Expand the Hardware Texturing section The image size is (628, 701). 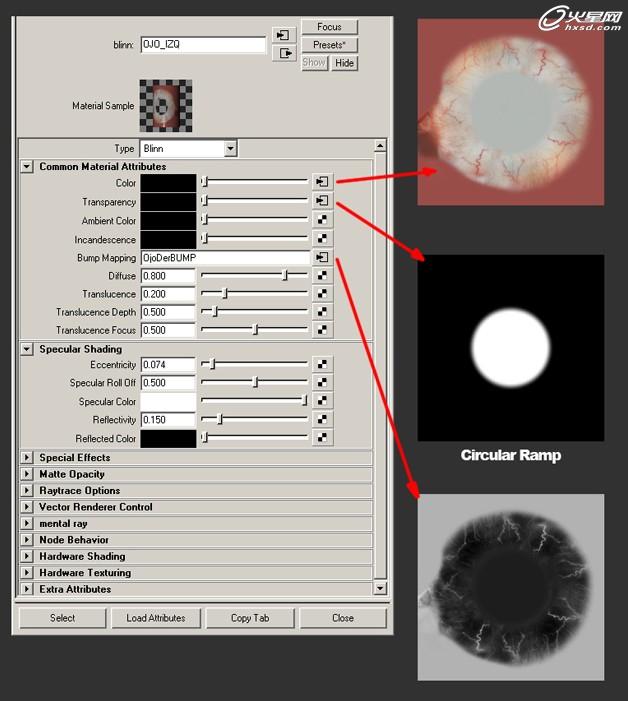coord(27,573)
